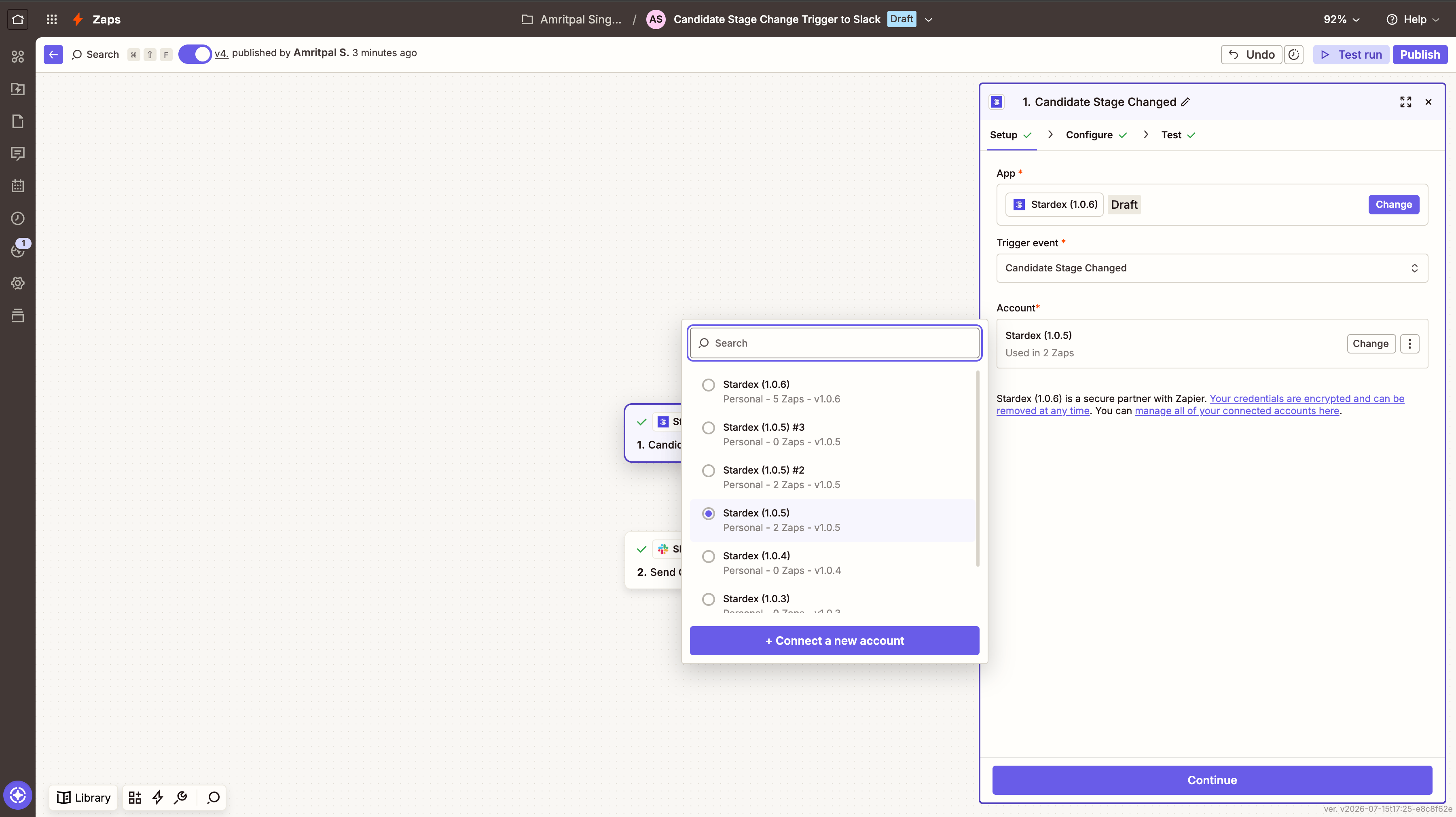Select the Stardex (1.0.6) account radio

tap(708, 385)
